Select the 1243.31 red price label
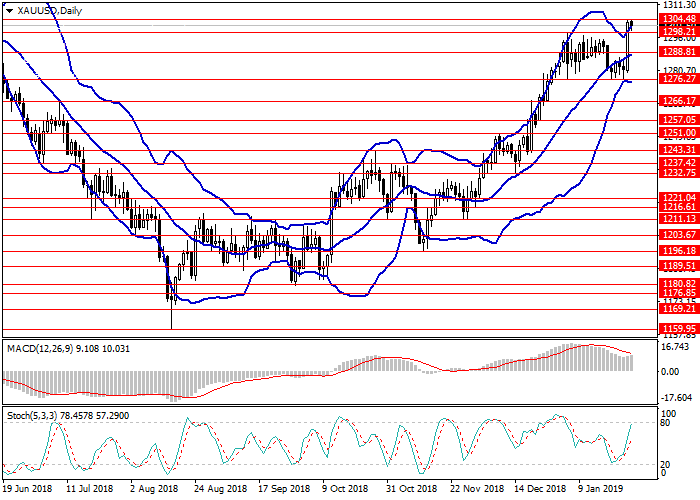 [678, 150]
